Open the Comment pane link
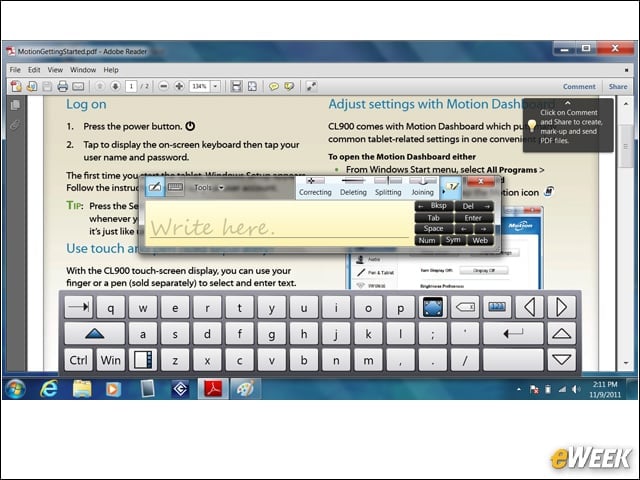 [x=579, y=87]
